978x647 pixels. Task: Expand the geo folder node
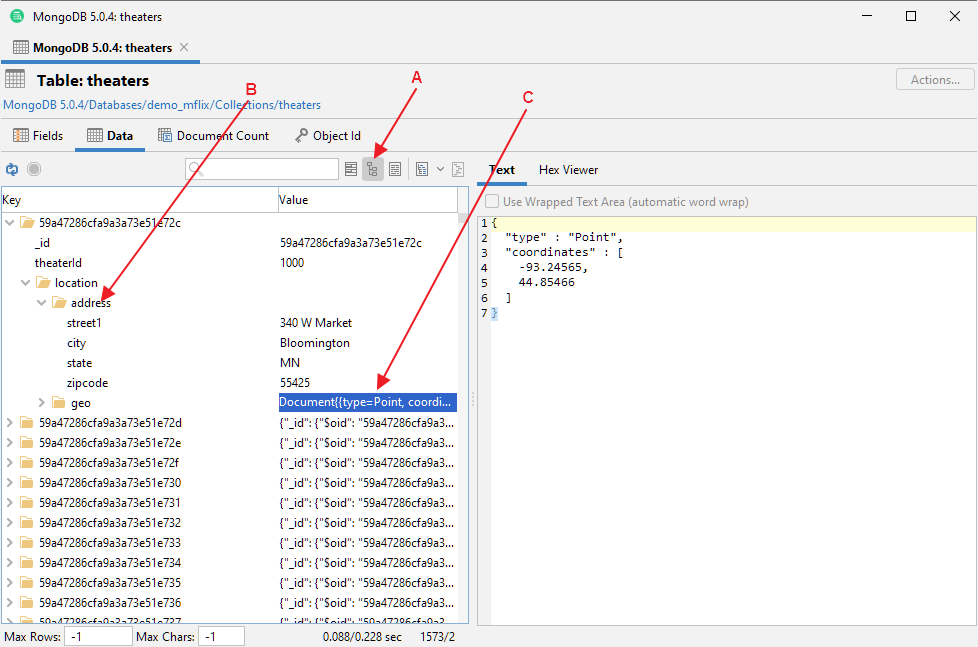pos(41,402)
